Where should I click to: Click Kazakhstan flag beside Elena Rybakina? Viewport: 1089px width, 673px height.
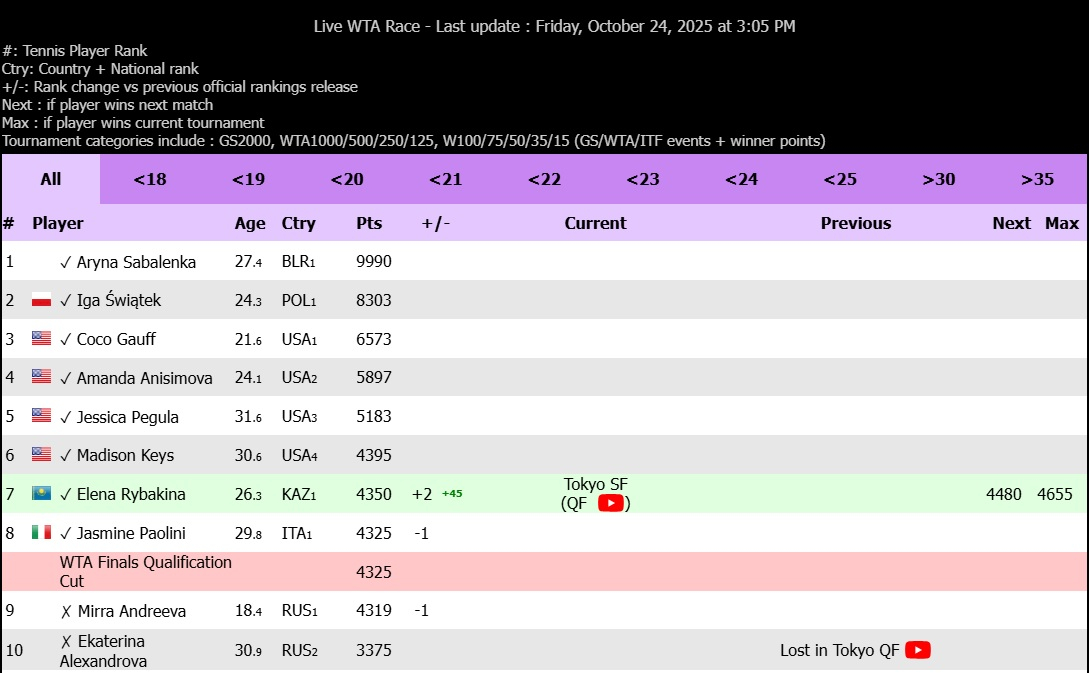pyautogui.click(x=41, y=494)
